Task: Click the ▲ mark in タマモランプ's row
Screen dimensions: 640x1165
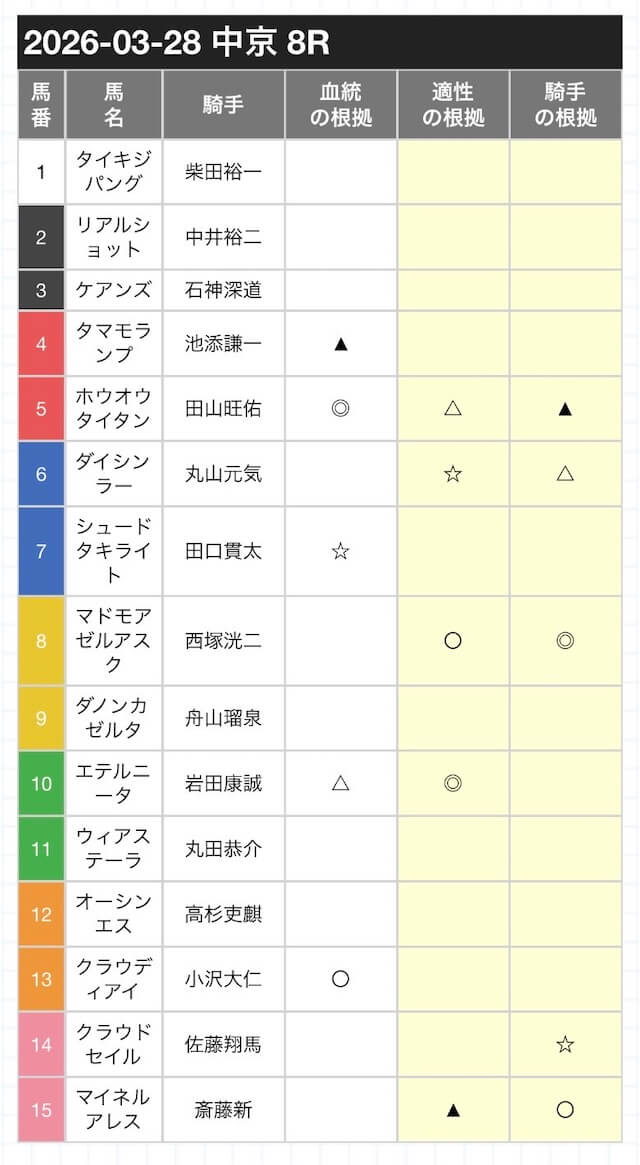Action: [340, 344]
